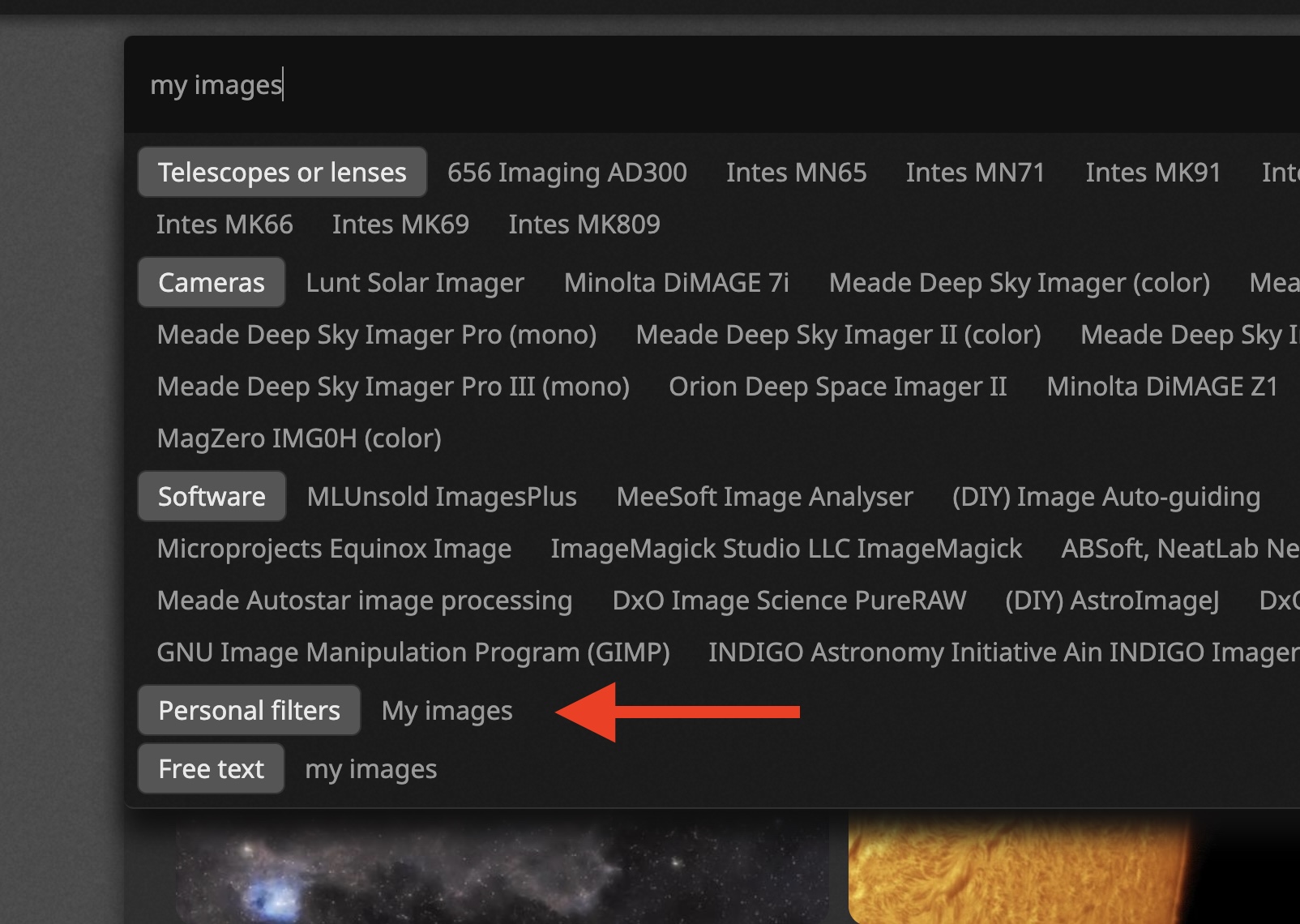The height and width of the screenshot is (924, 1300).
Task: Select MeeSoft Image Analyser software
Action: pyautogui.click(x=764, y=496)
